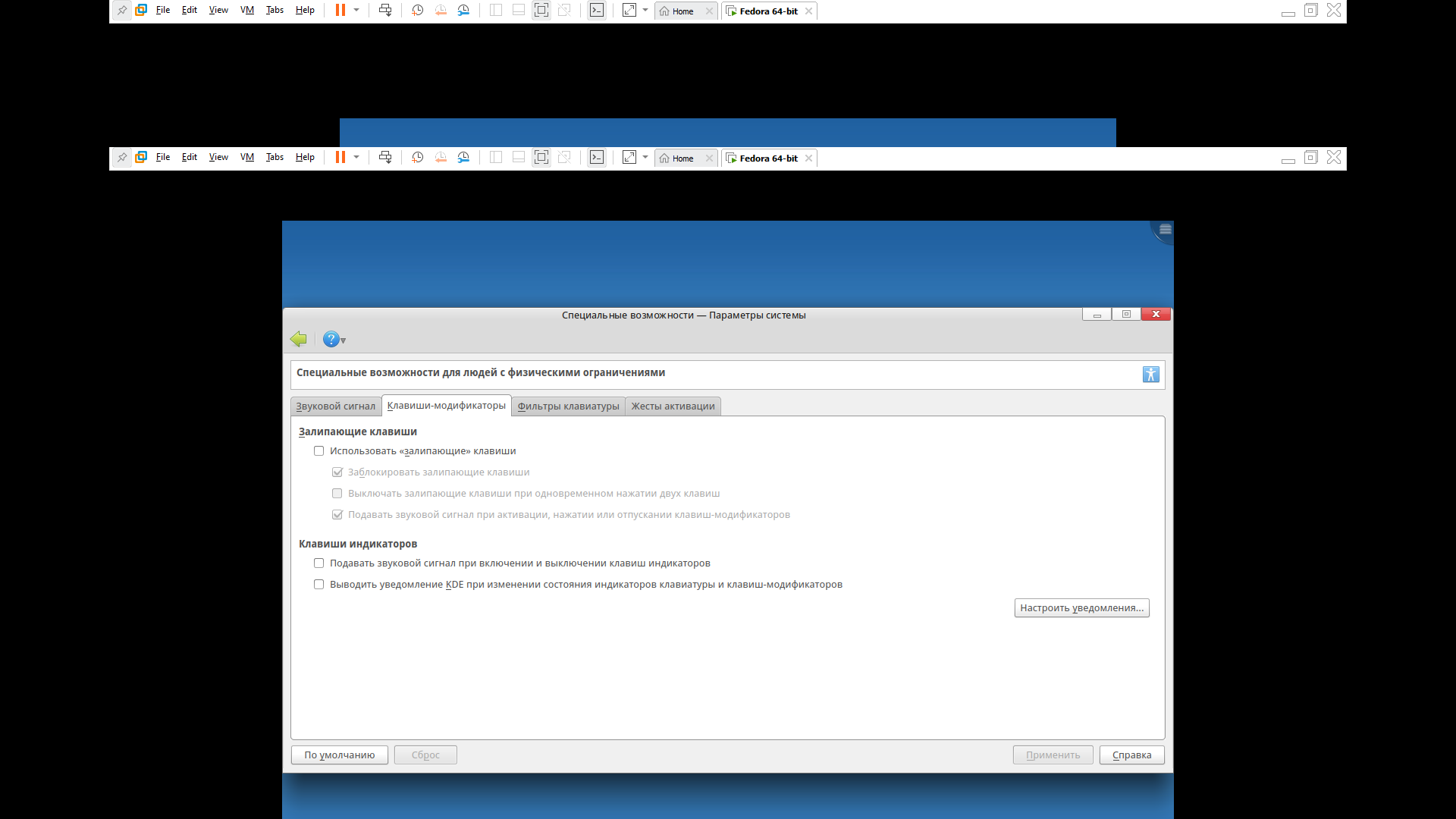Enable «залипающие» клавиши checkbox
Screen dimensions: 1456x819
(x=319, y=451)
